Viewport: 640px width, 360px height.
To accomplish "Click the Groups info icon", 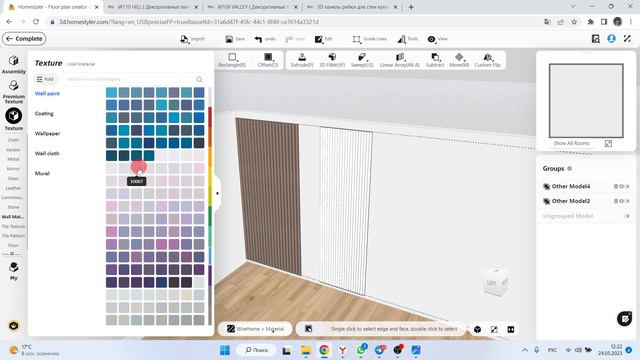I will coord(569,169).
